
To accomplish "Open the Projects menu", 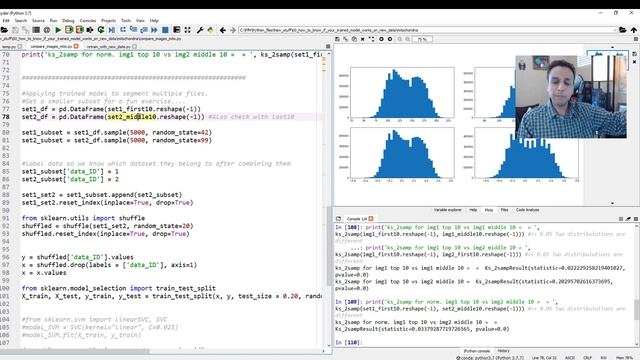I will [109, 20].
